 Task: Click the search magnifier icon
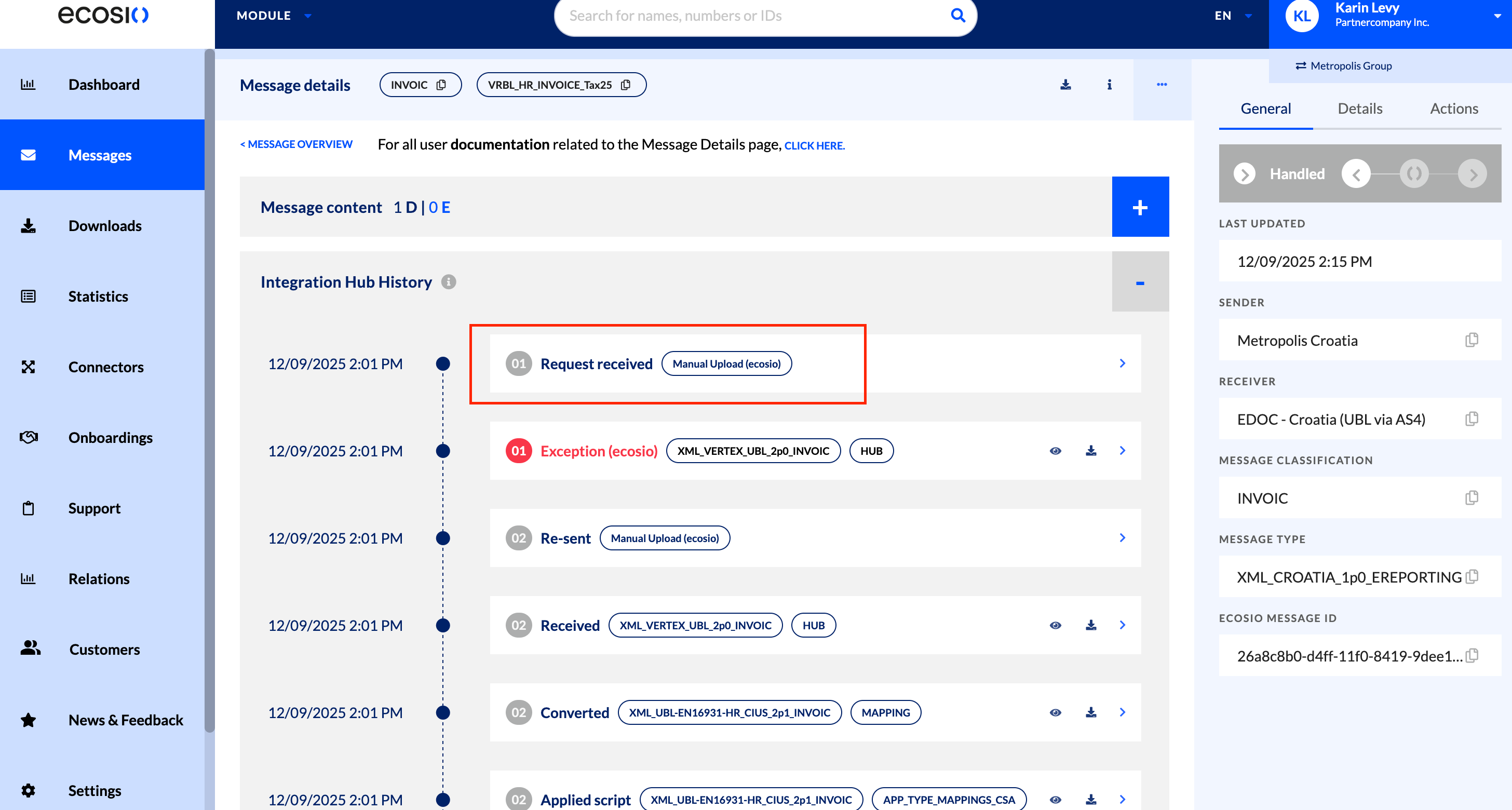point(958,15)
